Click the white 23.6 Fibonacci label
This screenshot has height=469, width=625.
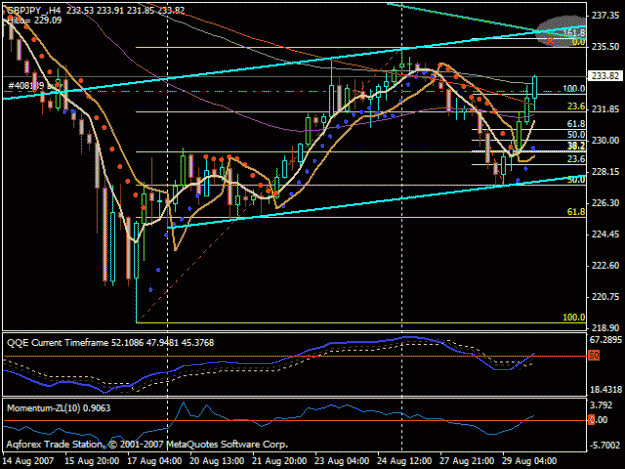pyautogui.click(x=576, y=159)
